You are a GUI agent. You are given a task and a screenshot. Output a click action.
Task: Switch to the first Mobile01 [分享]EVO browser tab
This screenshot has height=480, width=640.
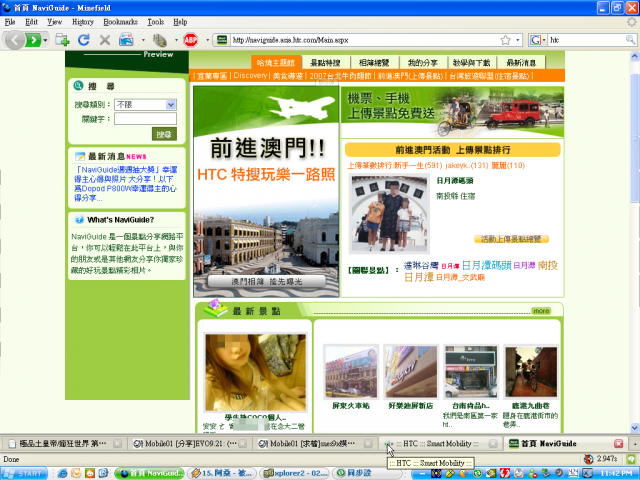point(189,444)
